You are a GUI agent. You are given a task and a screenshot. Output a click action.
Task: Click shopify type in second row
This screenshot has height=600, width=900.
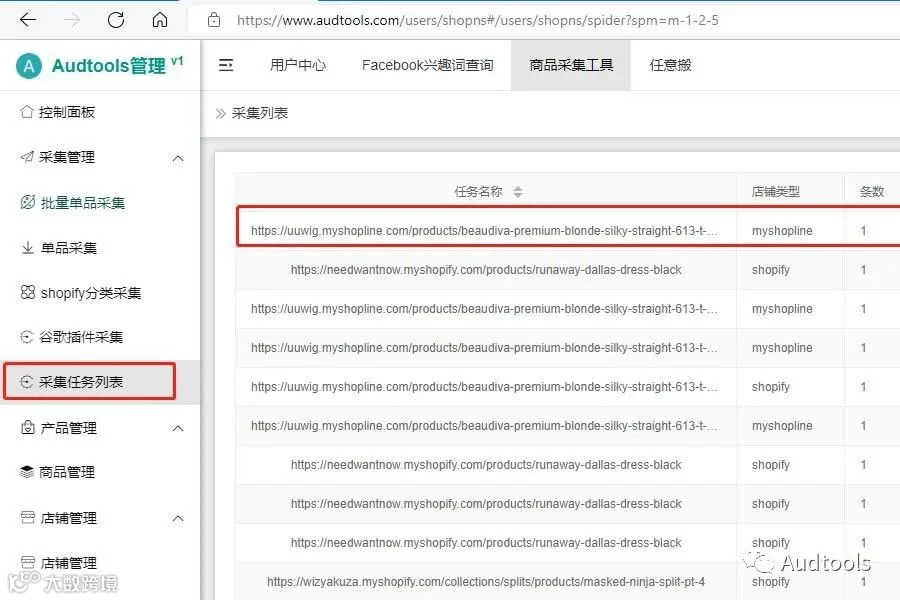[771, 270]
